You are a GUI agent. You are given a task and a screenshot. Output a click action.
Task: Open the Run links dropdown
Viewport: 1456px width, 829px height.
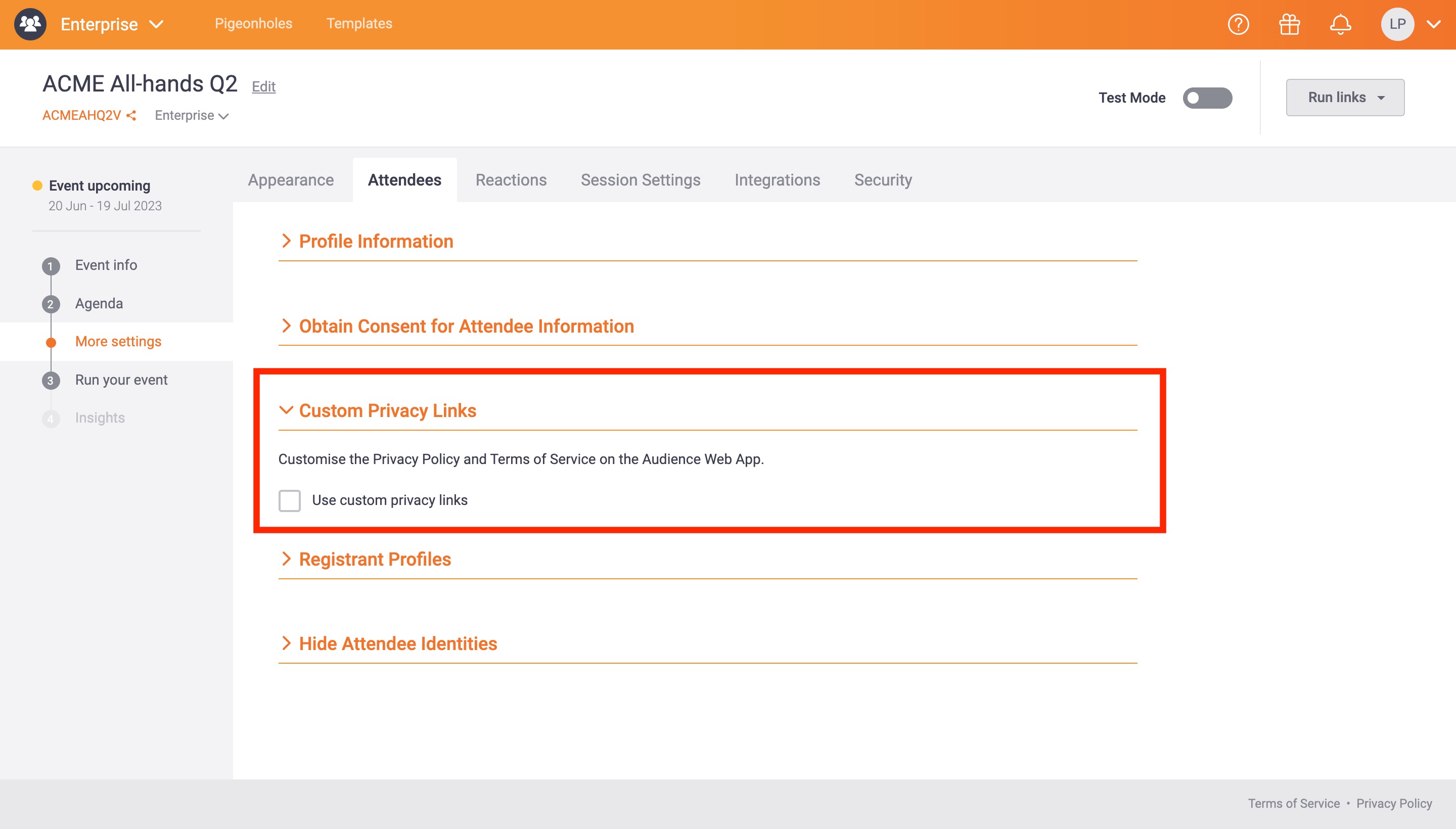pos(1344,98)
